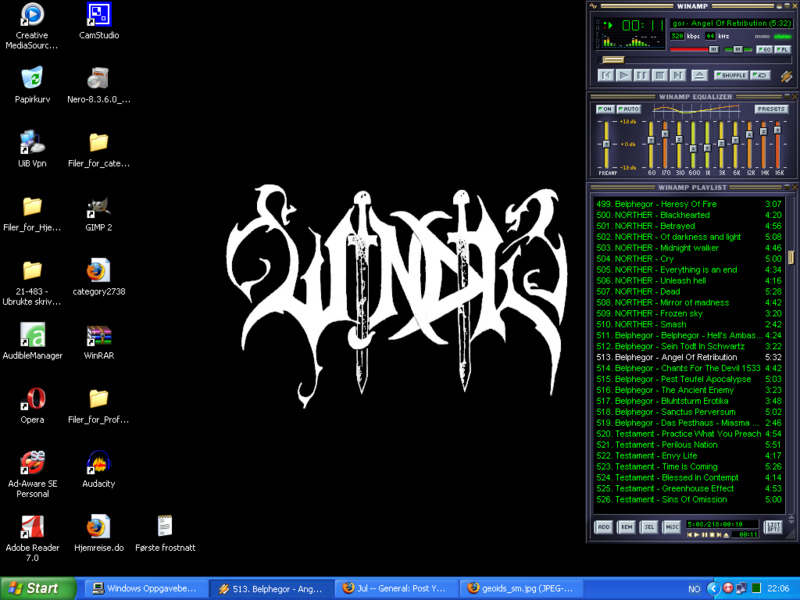
Task: Click the UiB Vpn desktop icon
Action: click(x=32, y=149)
